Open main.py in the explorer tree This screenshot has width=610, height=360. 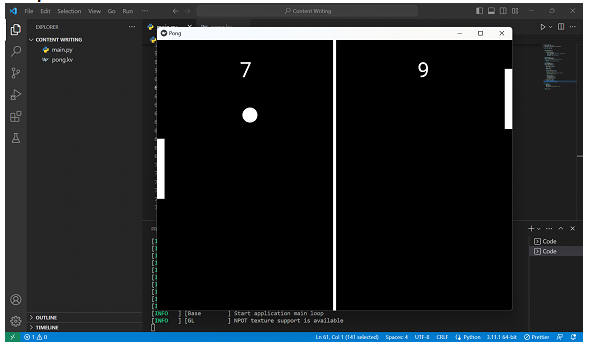point(62,50)
